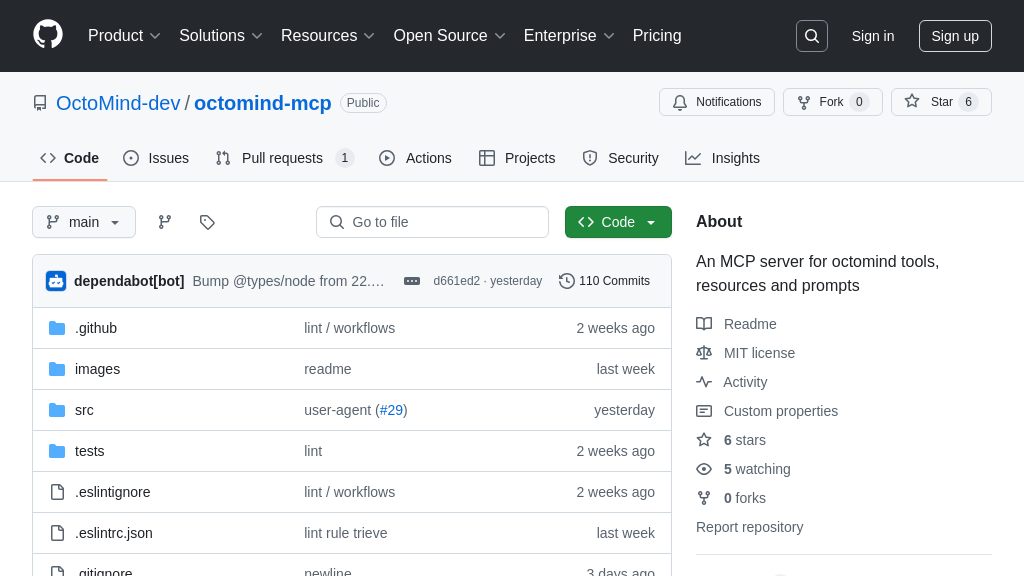Open the .github folder
Image resolution: width=1024 pixels, height=576 pixels.
(x=96, y=328)
